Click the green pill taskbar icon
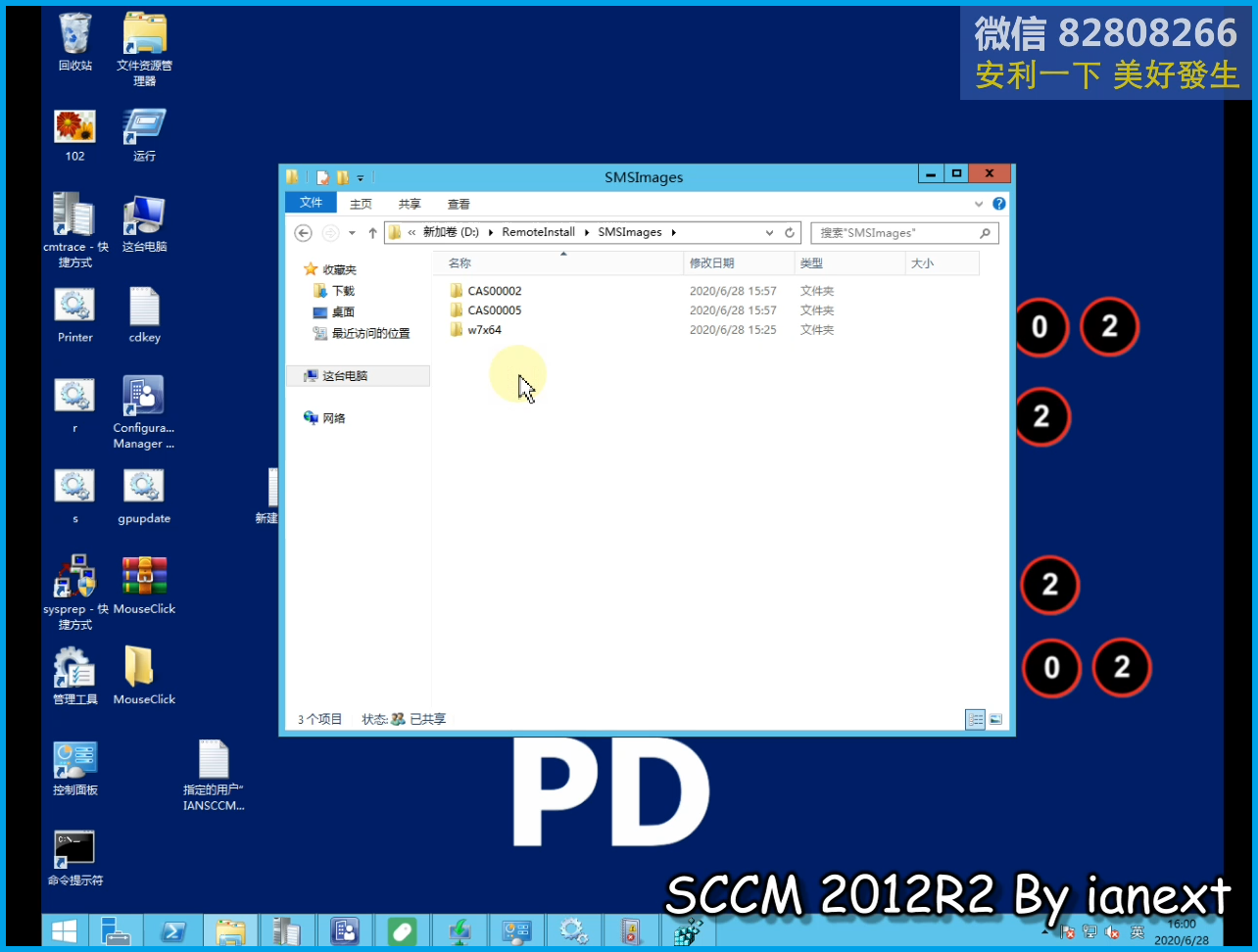The image size is (1258, 952). click(403, 931)
